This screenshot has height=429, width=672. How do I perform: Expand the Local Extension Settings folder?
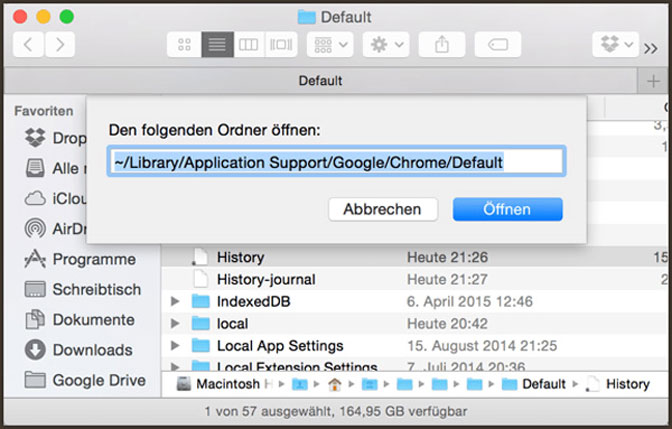[175, 367]
